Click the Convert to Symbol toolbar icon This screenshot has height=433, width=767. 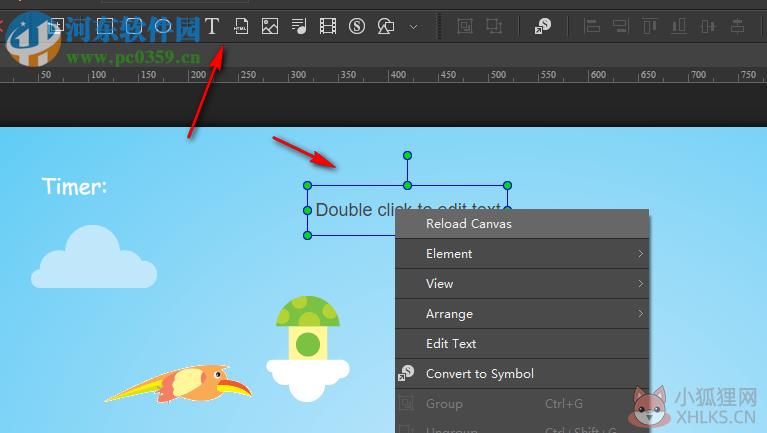pos(542,26)
